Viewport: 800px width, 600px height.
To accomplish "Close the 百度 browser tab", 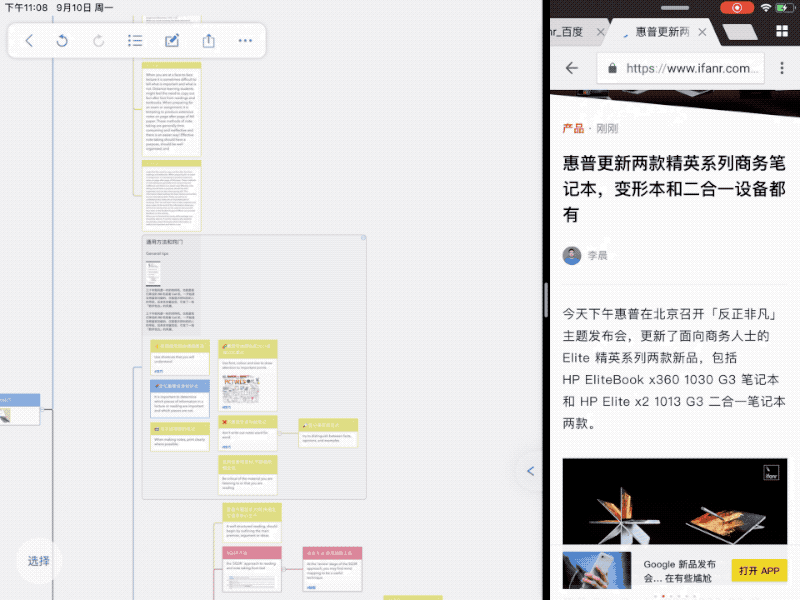I will point(601,32).
